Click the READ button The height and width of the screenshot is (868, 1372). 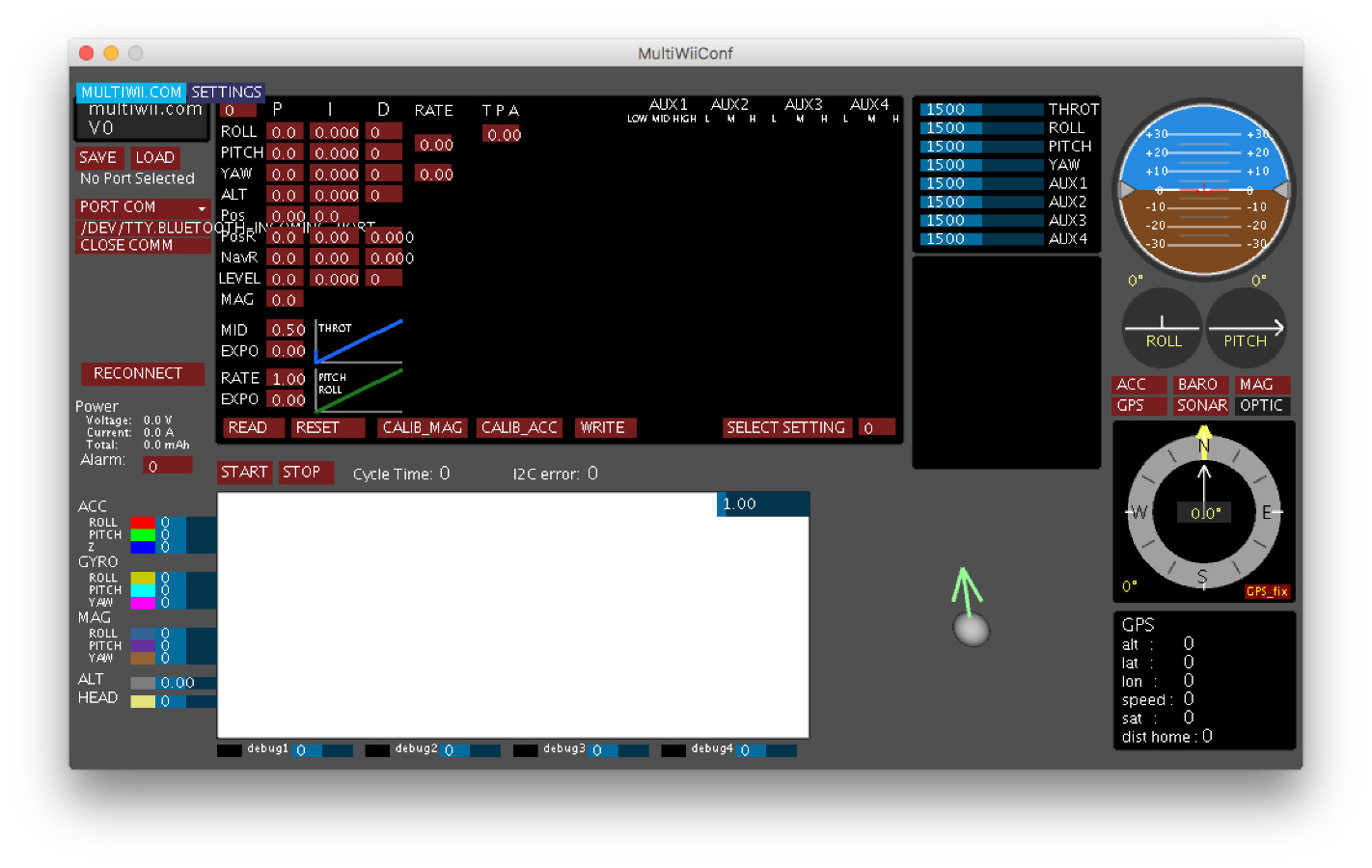click(x=254, y=427)
